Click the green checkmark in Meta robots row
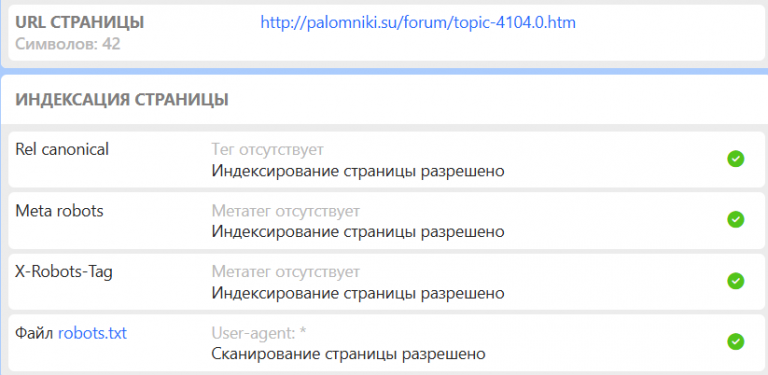Viewport: 768px width, 375px height. tap(735, 220)
